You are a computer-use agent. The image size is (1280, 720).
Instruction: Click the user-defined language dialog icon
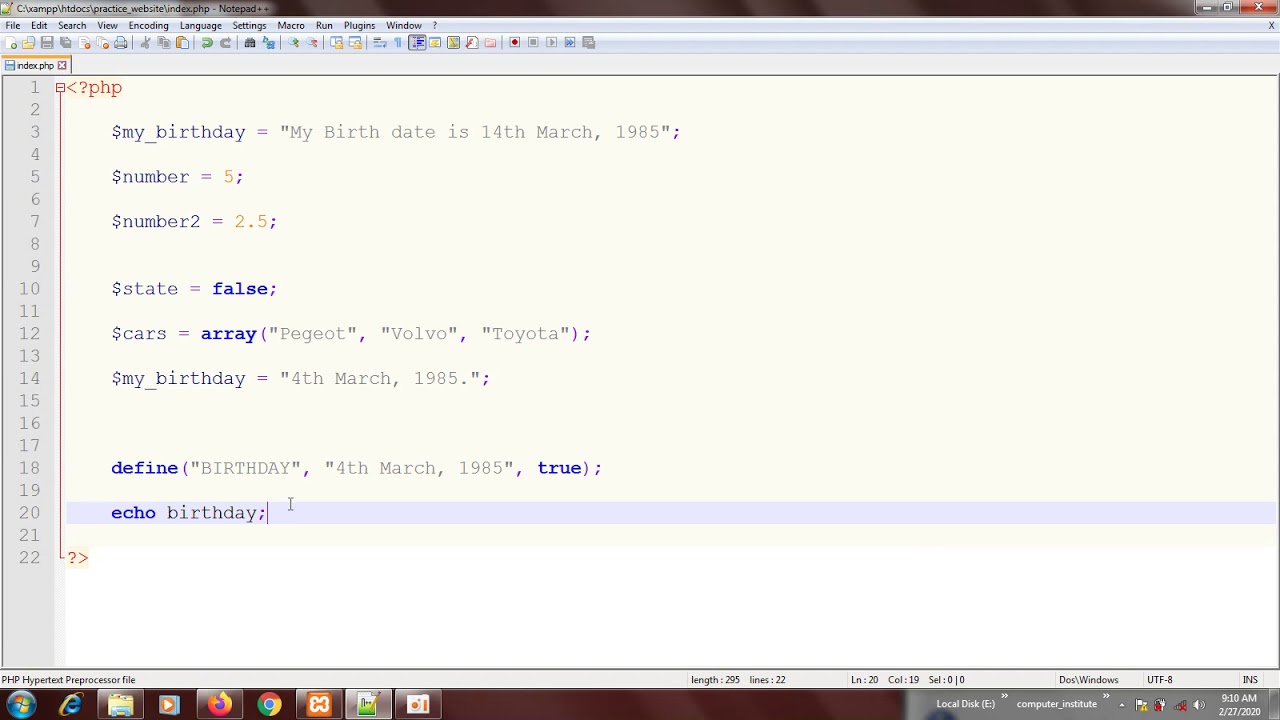pyautogui.click(x=435, y=42)
